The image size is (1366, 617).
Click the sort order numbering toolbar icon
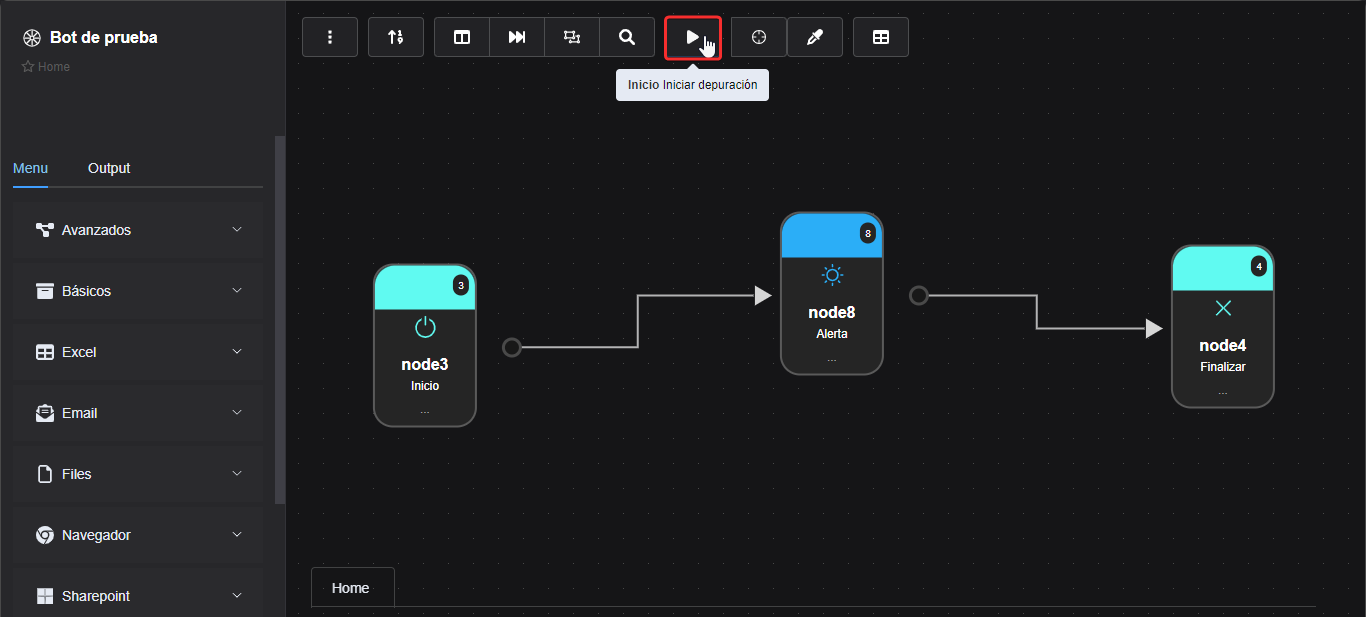coord(396,37)
